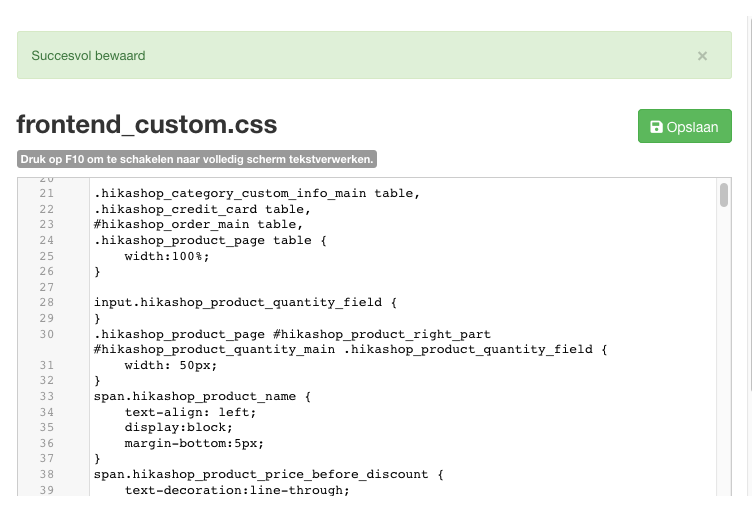Click the "input.hikashop_product_quantity_field {" line
Image resolution: width=752 pixels, height=505 pixels.
click(245, 302)
